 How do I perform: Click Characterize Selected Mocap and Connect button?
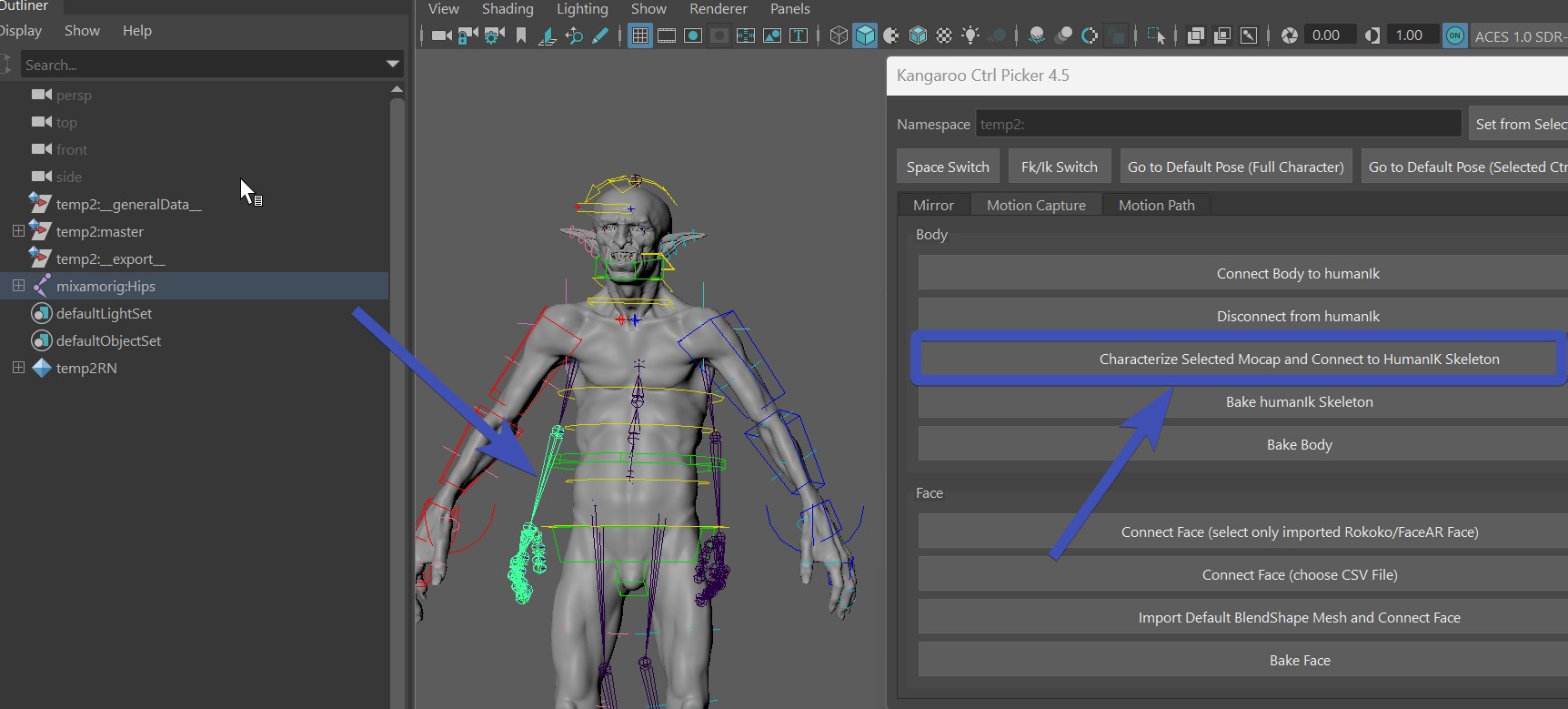(x=1242, y=359)
